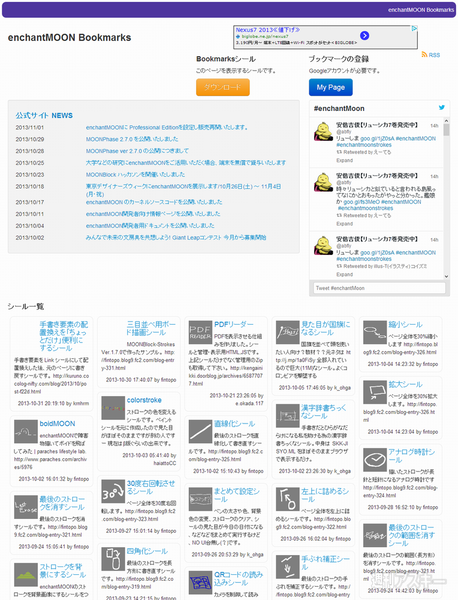Click the blue arrow icon in the Nexus7 ad
The image size is (458, 600).
[x=365, y=36]
